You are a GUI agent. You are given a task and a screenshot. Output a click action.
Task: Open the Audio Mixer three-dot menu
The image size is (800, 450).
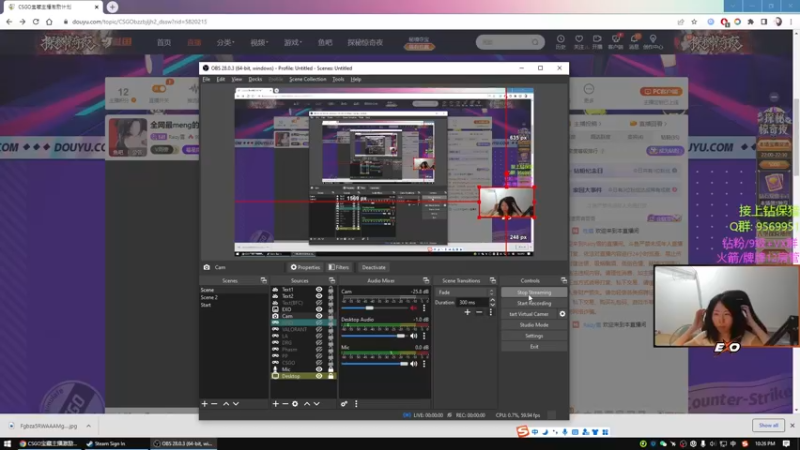(x=356, y=404)
